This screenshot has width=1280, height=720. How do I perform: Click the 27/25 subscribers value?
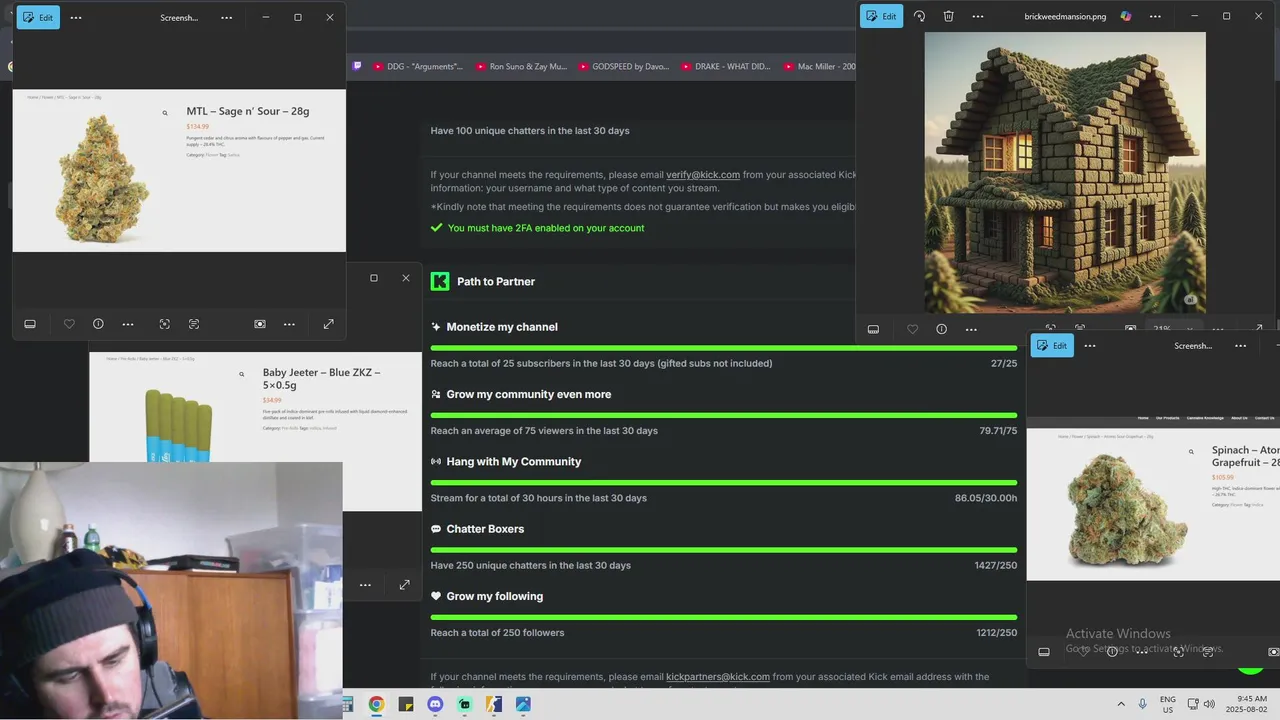(1004, 364)
